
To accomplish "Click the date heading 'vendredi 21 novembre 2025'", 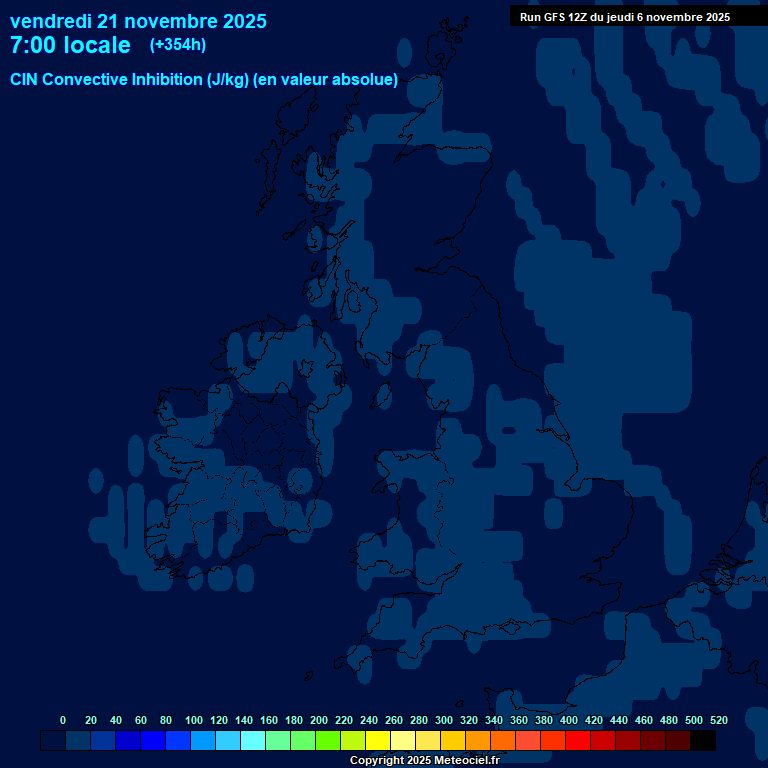I will 138,22.
